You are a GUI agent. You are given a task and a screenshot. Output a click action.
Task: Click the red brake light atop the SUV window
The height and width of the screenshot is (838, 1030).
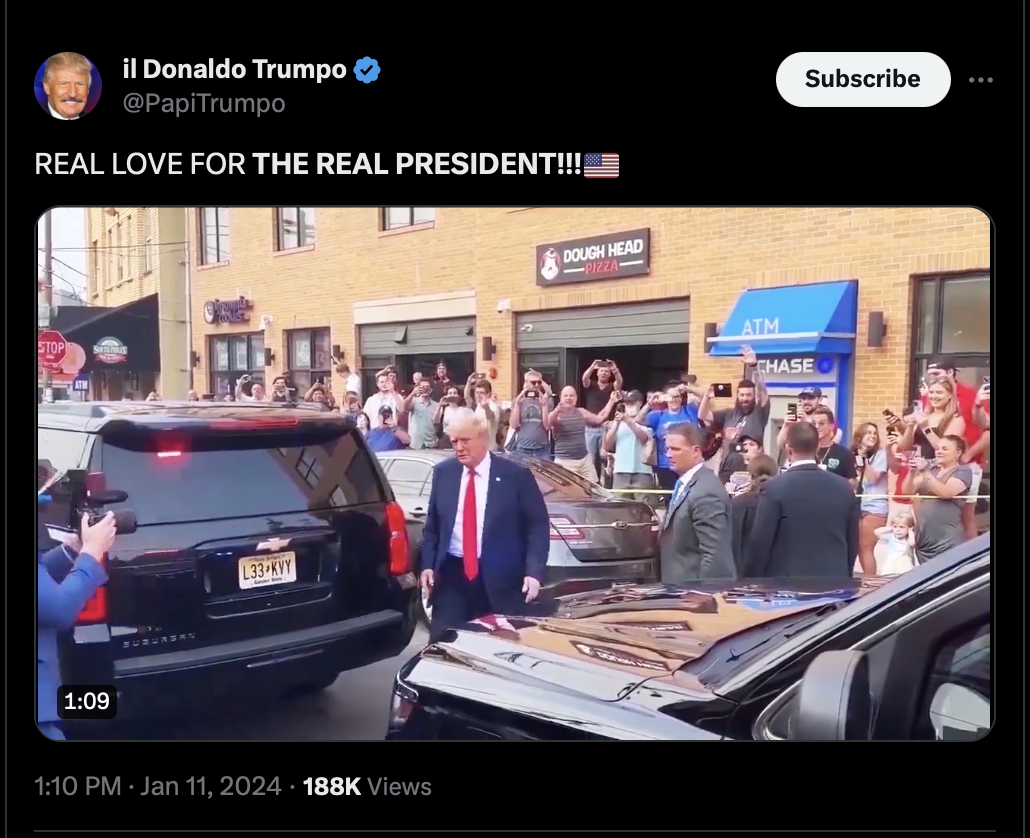tap(169, 453)
